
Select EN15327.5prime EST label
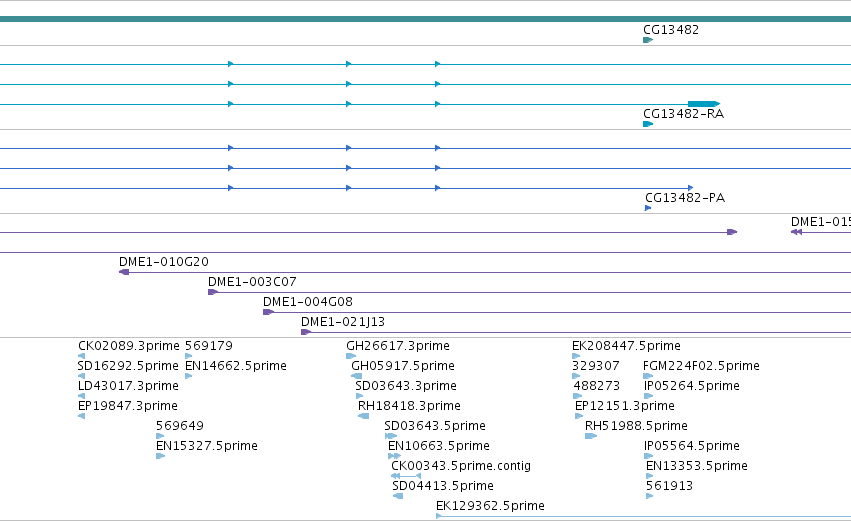point(207,446)
